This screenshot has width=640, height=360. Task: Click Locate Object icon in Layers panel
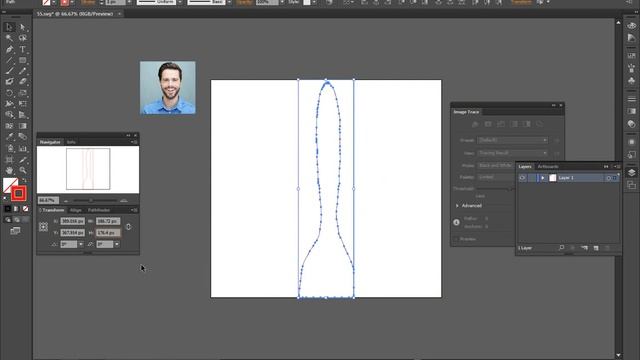(561, 248)
